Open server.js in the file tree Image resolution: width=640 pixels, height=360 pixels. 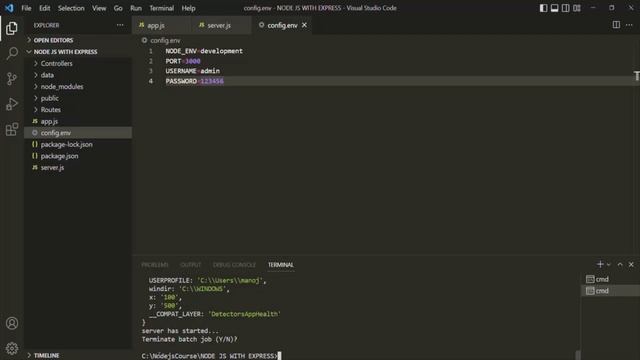coord(78,167)
